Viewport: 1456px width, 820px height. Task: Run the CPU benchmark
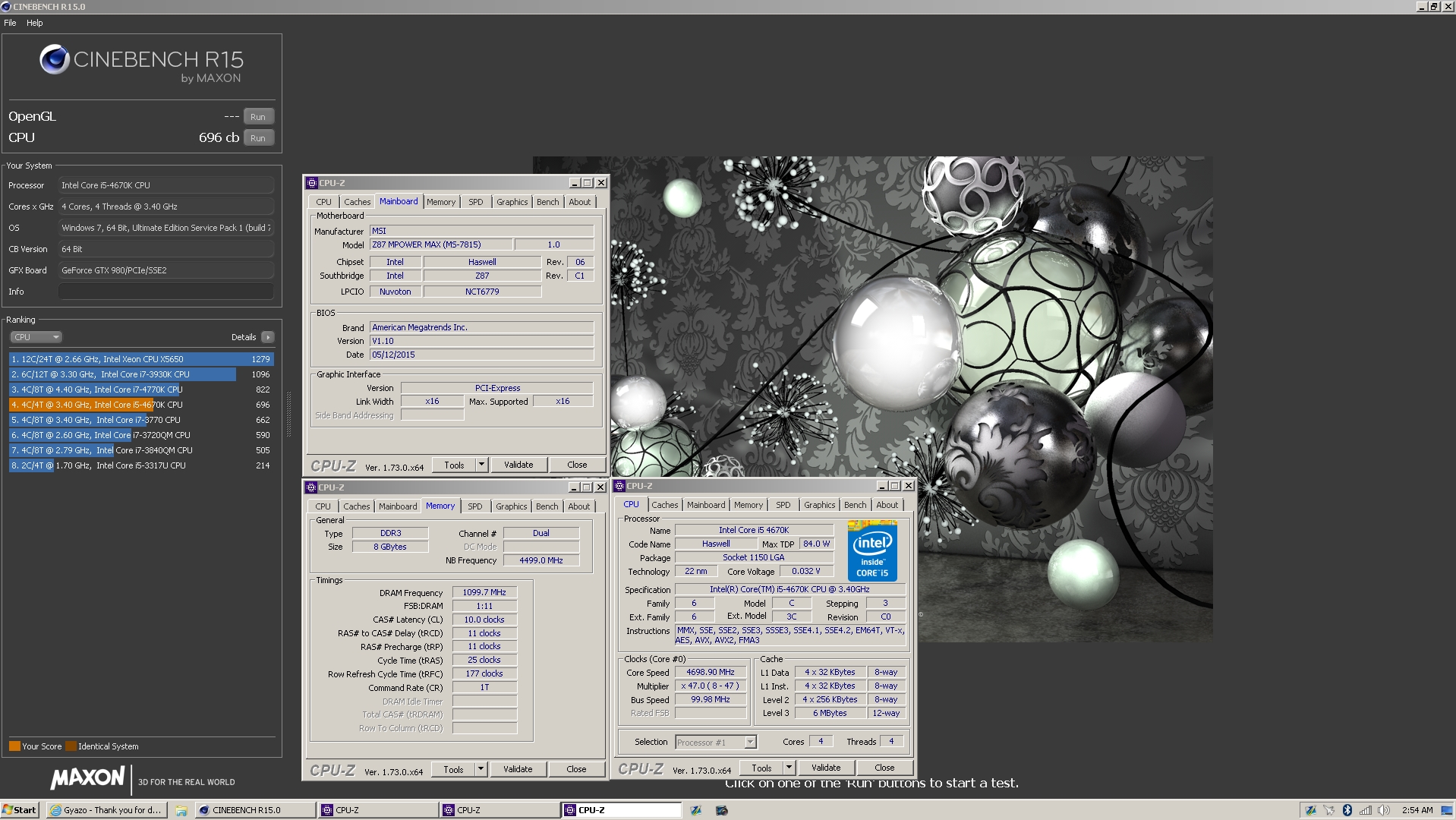point(258,138)
